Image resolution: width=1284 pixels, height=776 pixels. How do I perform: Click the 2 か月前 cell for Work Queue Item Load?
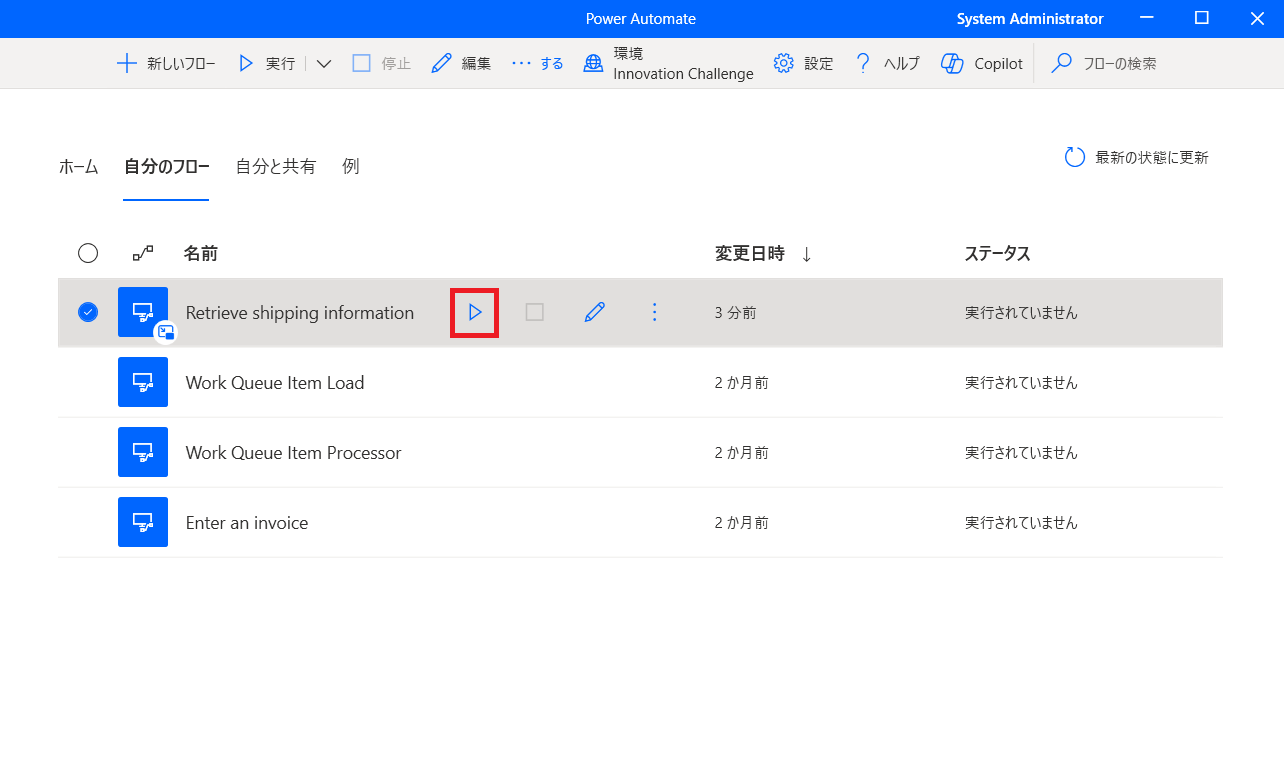[741, 383]
